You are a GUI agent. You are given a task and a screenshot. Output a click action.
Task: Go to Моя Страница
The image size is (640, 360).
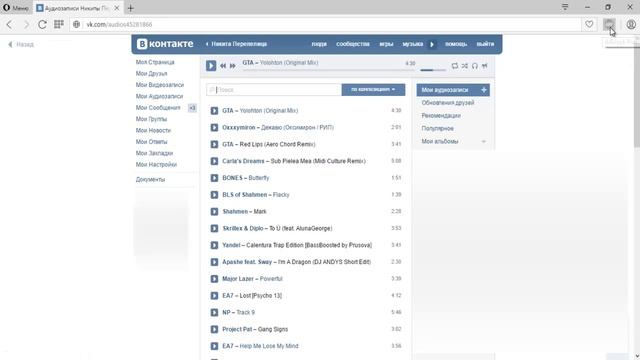click(155, 62)
